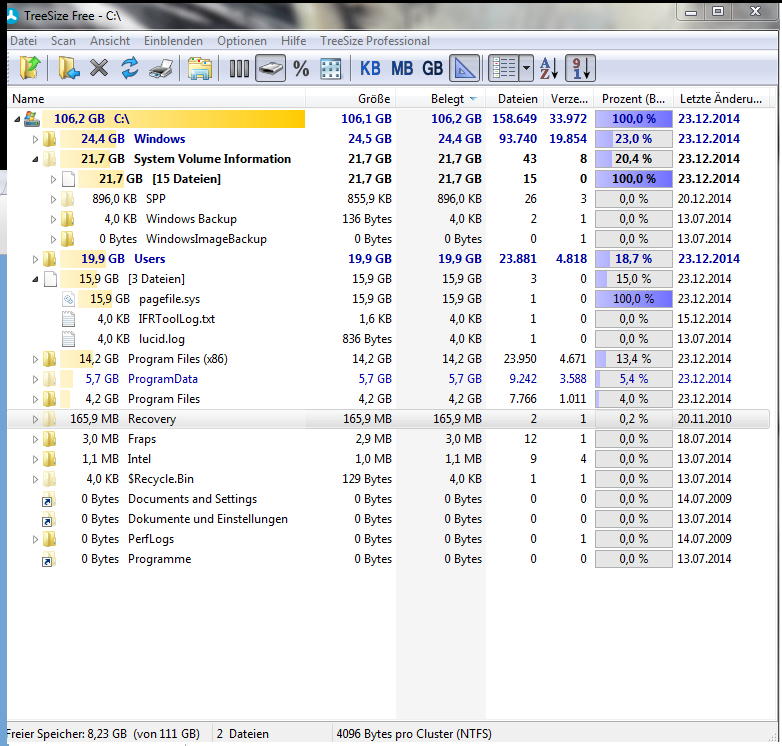This screenshot has width=782, height=746.
Task: Sort by Prozent column header
Action: click(633, 99)
